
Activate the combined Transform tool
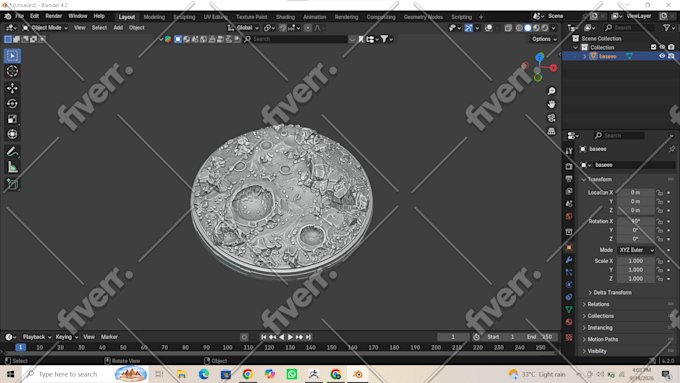pyautogui.click(x=12, y=134)
